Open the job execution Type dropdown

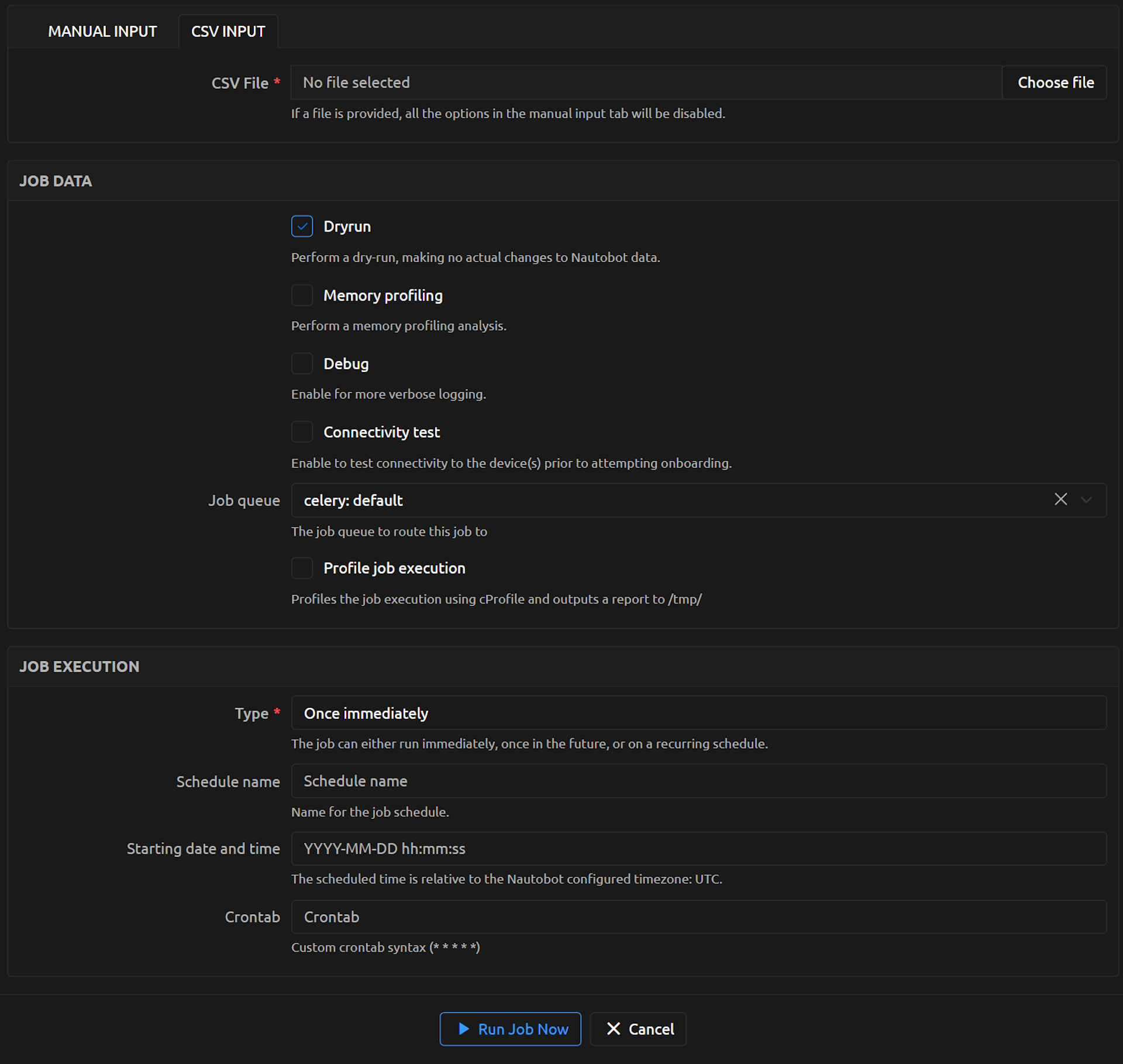[x=698, y=713]
